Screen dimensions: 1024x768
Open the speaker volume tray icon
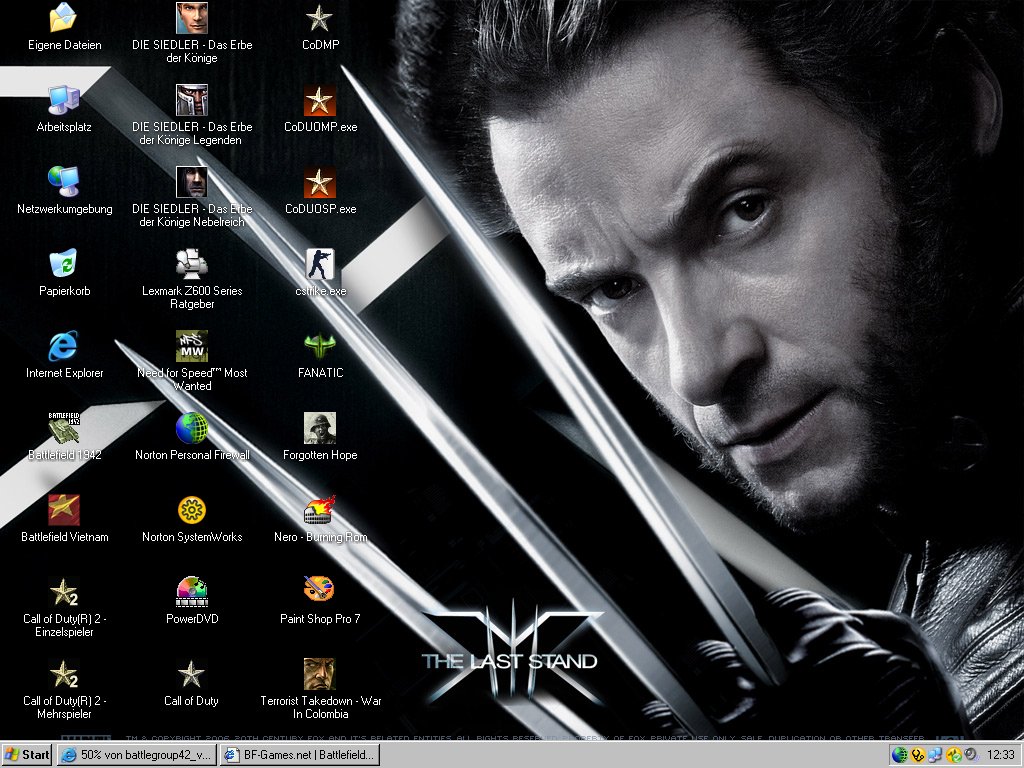[971, 755]
